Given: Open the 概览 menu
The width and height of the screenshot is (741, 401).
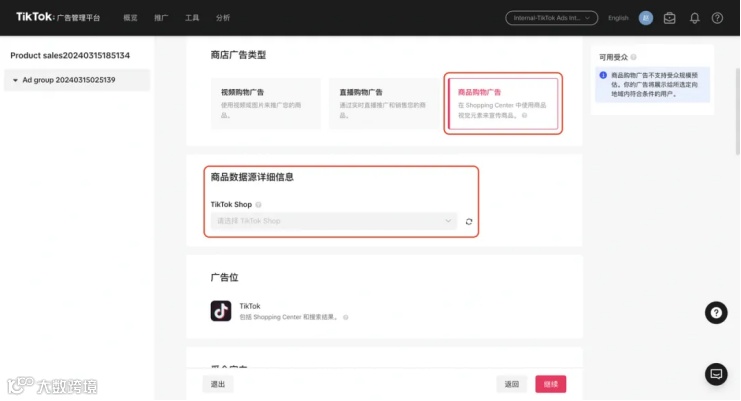Looking at the screenshot, I should (x=130, y=18).
